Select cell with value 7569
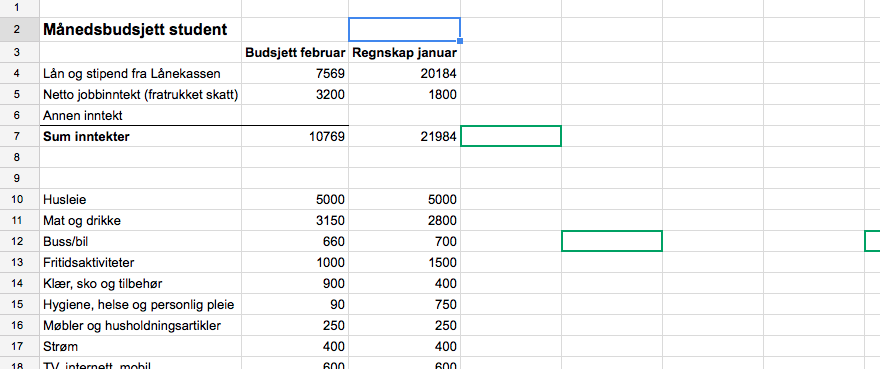The image size is (880, 369). [295, 73]
